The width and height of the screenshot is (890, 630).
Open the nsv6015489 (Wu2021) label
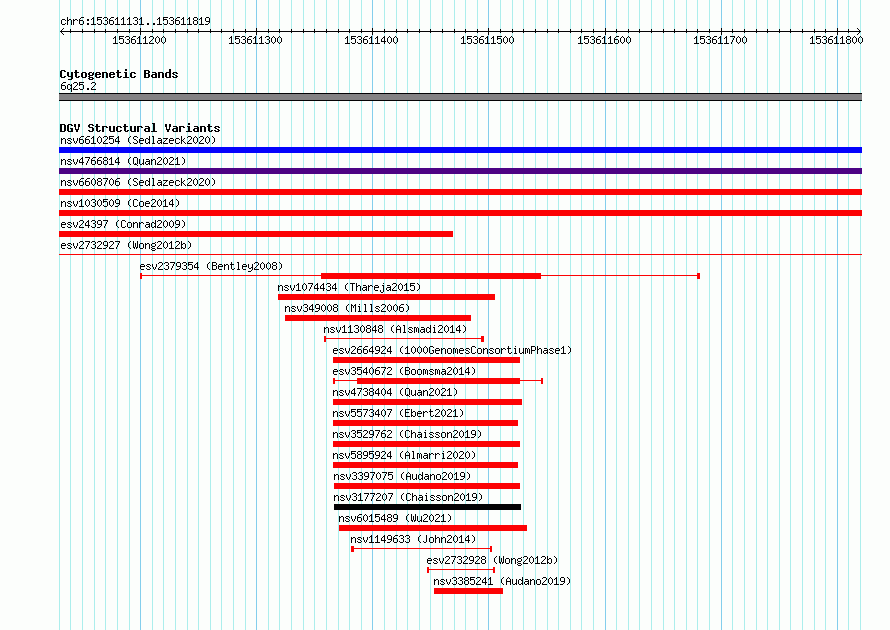pos(395,518)
